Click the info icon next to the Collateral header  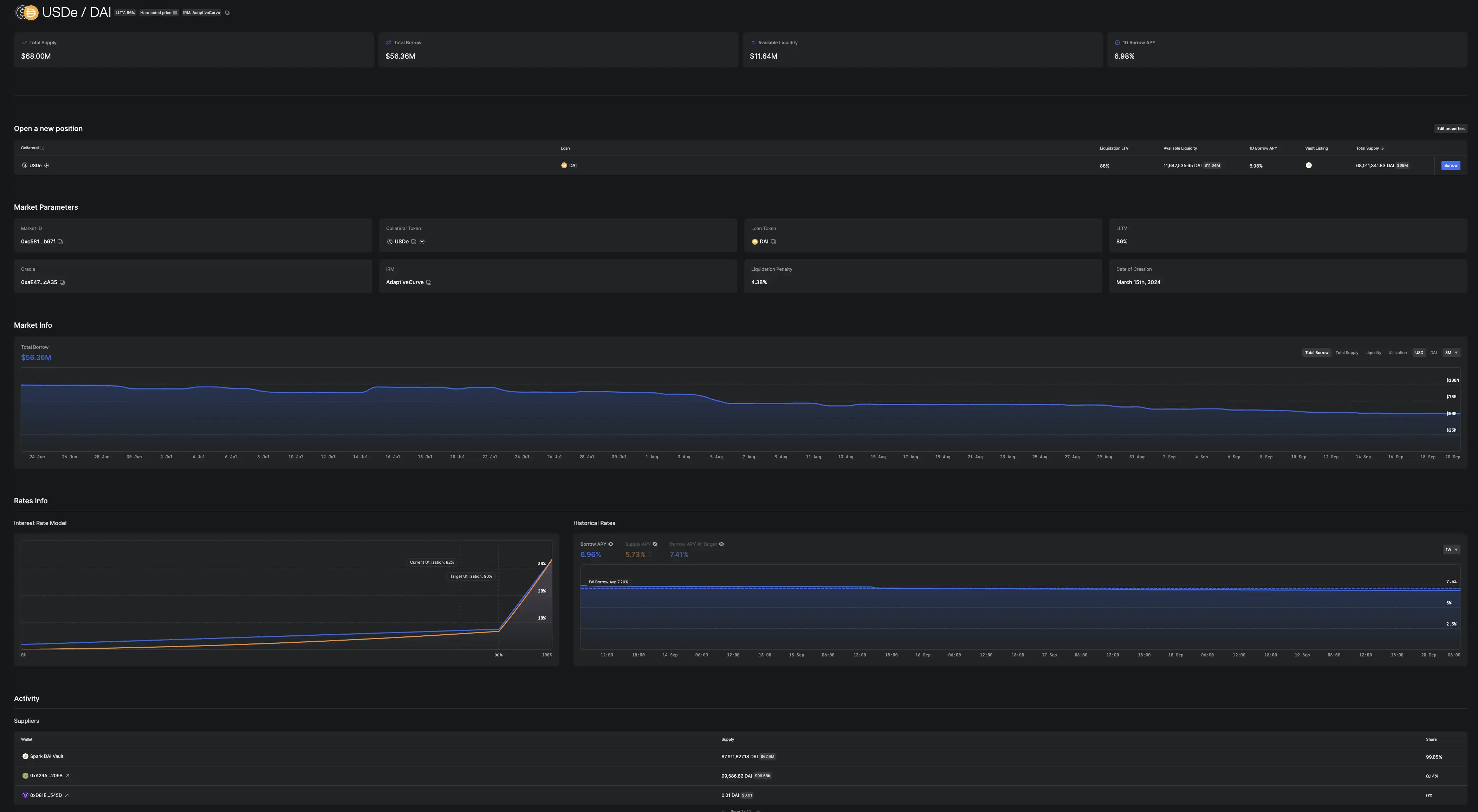pyautogui.click(x=43, y=148)
